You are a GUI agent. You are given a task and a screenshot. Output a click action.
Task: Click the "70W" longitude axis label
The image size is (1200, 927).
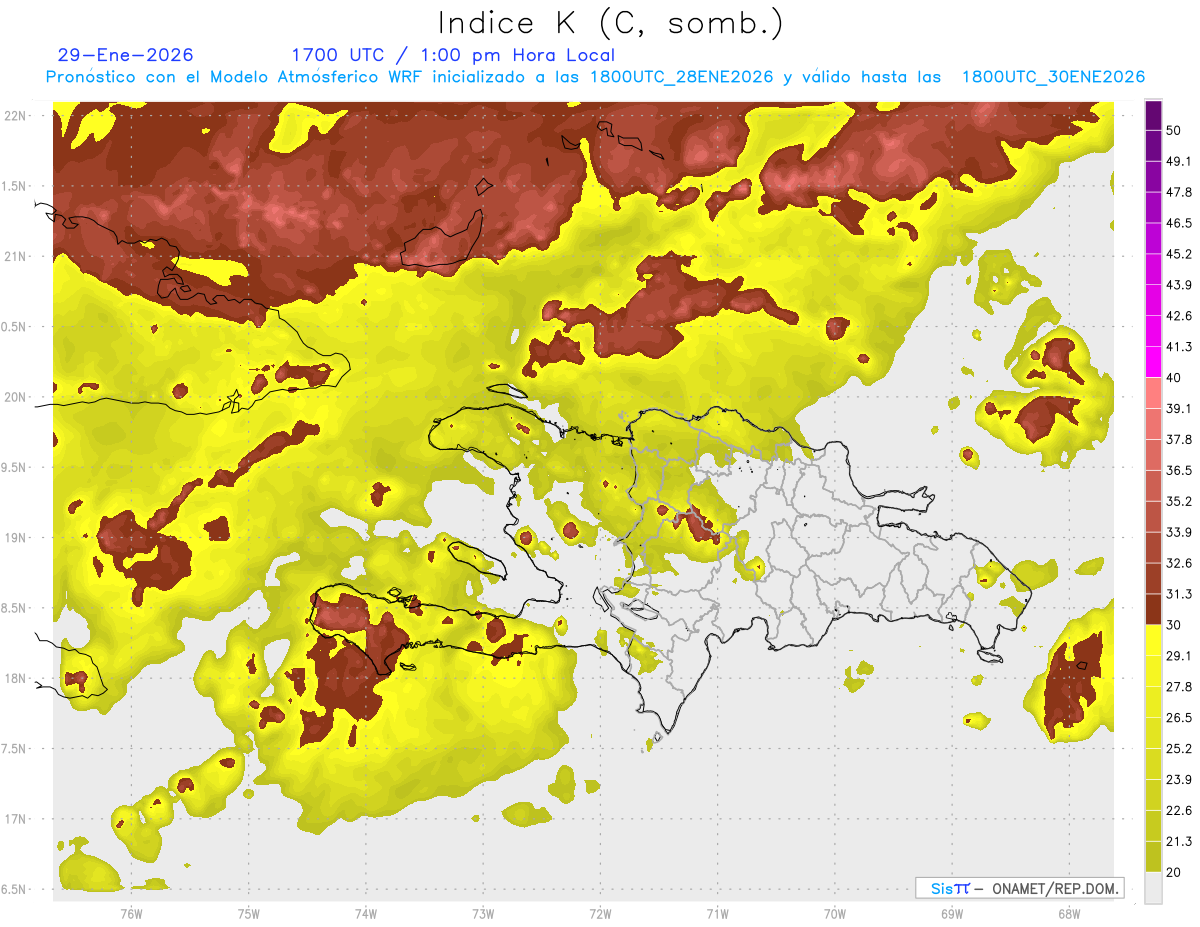[834, 914]
